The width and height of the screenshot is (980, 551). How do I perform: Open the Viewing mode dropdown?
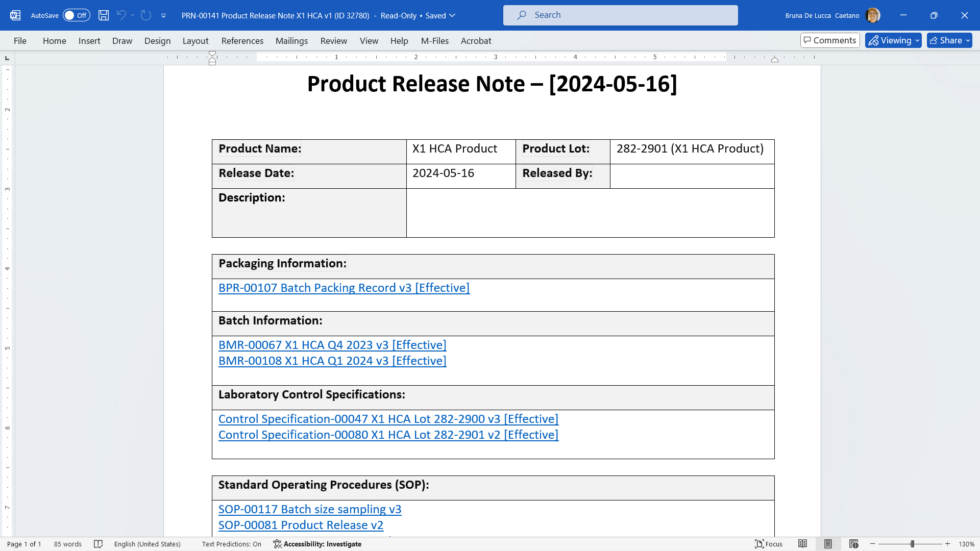[x=893, y=40]
